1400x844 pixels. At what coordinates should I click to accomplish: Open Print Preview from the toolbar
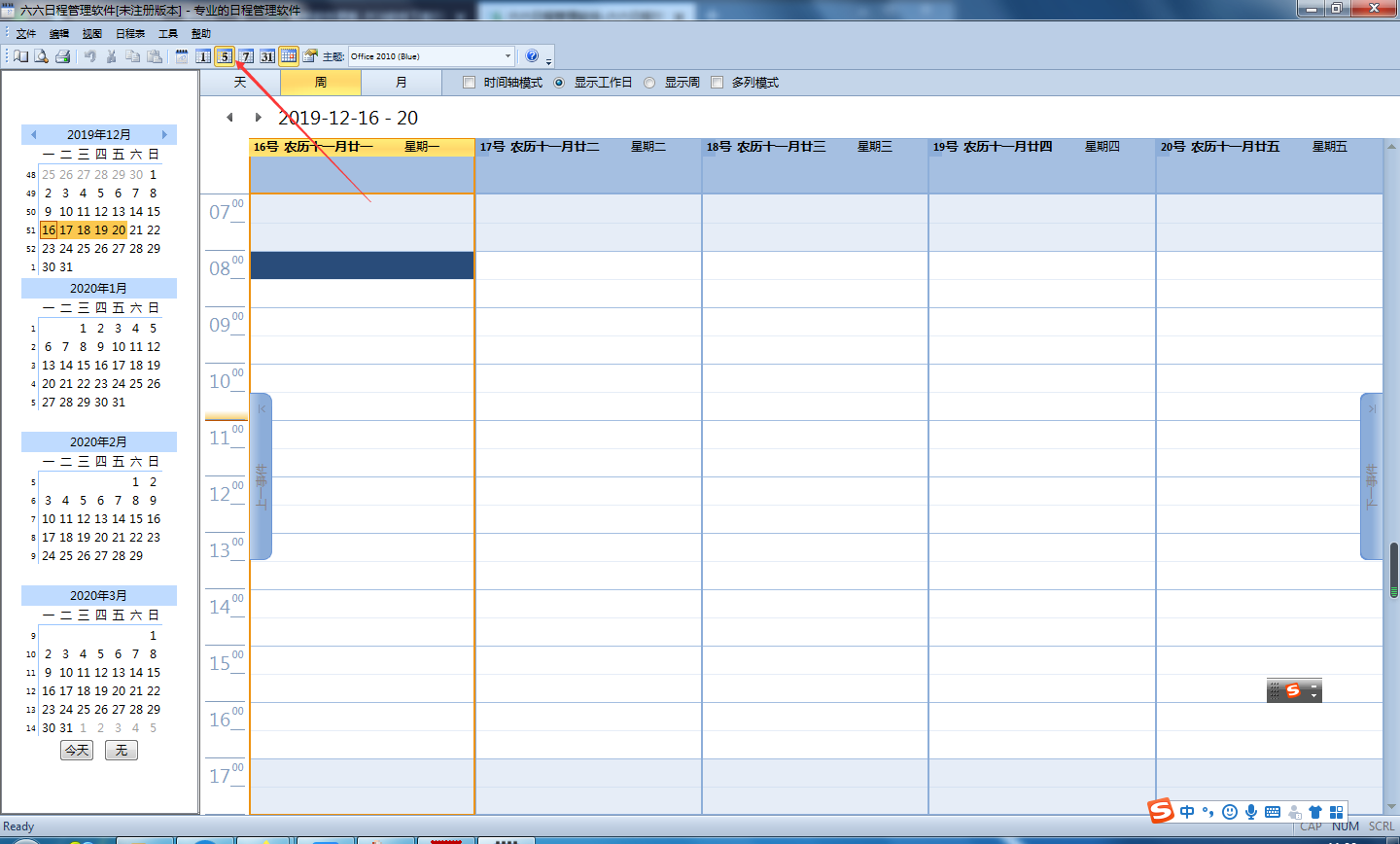pyautogui.click(x=41, y=56)
